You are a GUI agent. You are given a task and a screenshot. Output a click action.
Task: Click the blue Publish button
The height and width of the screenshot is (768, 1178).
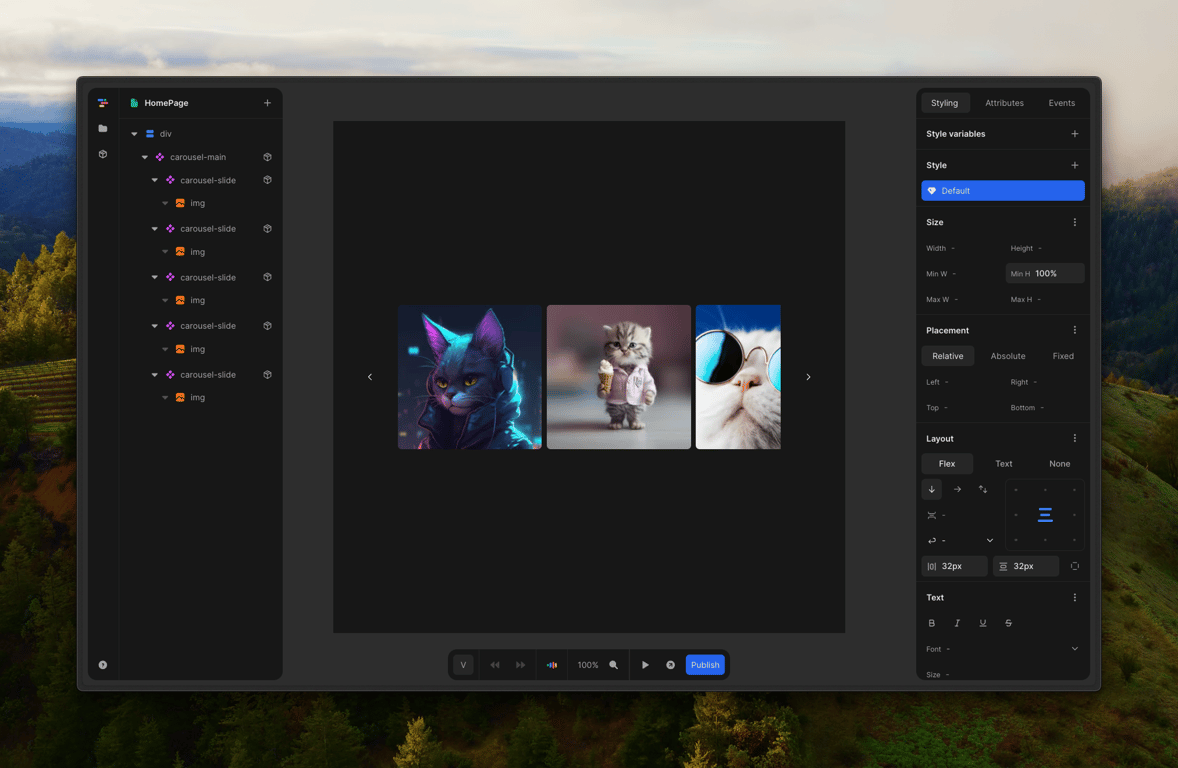click(x=705, y=665)
